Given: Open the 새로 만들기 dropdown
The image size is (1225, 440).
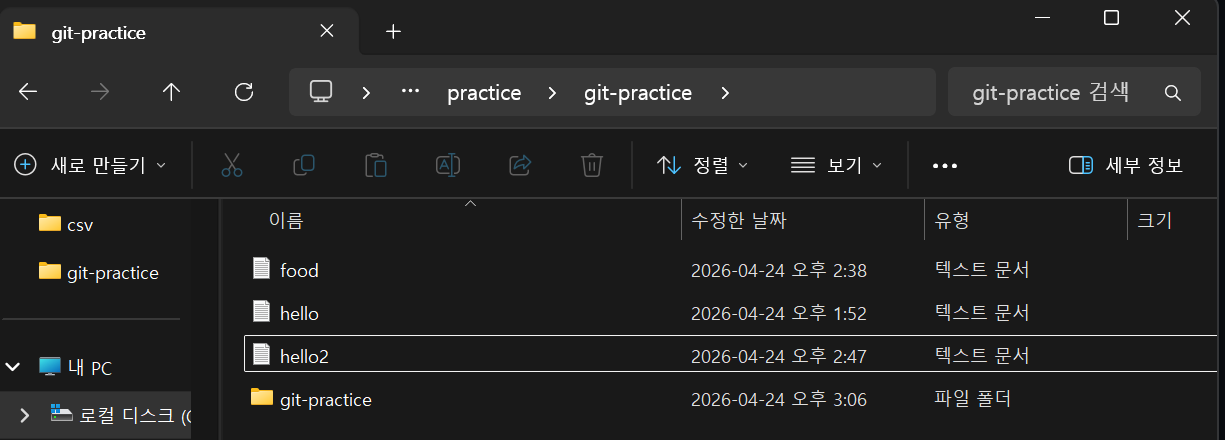Looking at the screenshot, I should pos(90,165).
